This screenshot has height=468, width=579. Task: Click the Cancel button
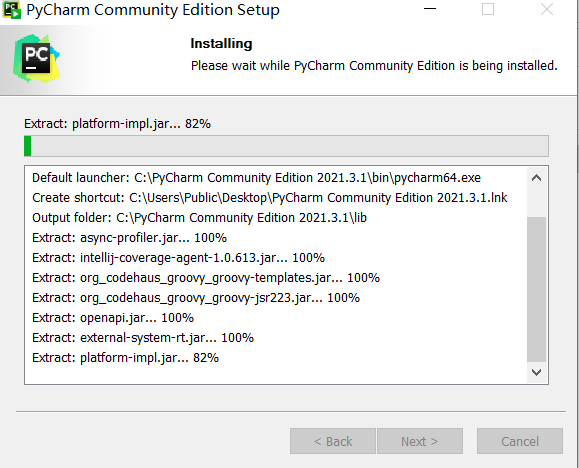point(520,441)
